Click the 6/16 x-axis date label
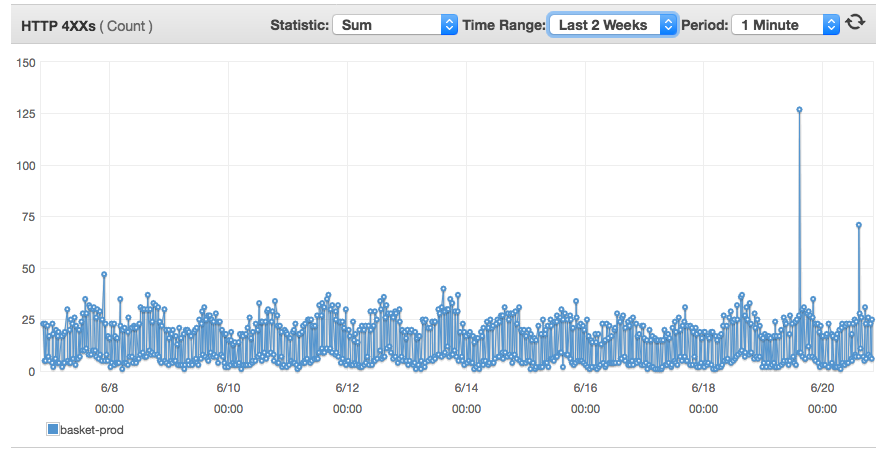 click(585, 388)
